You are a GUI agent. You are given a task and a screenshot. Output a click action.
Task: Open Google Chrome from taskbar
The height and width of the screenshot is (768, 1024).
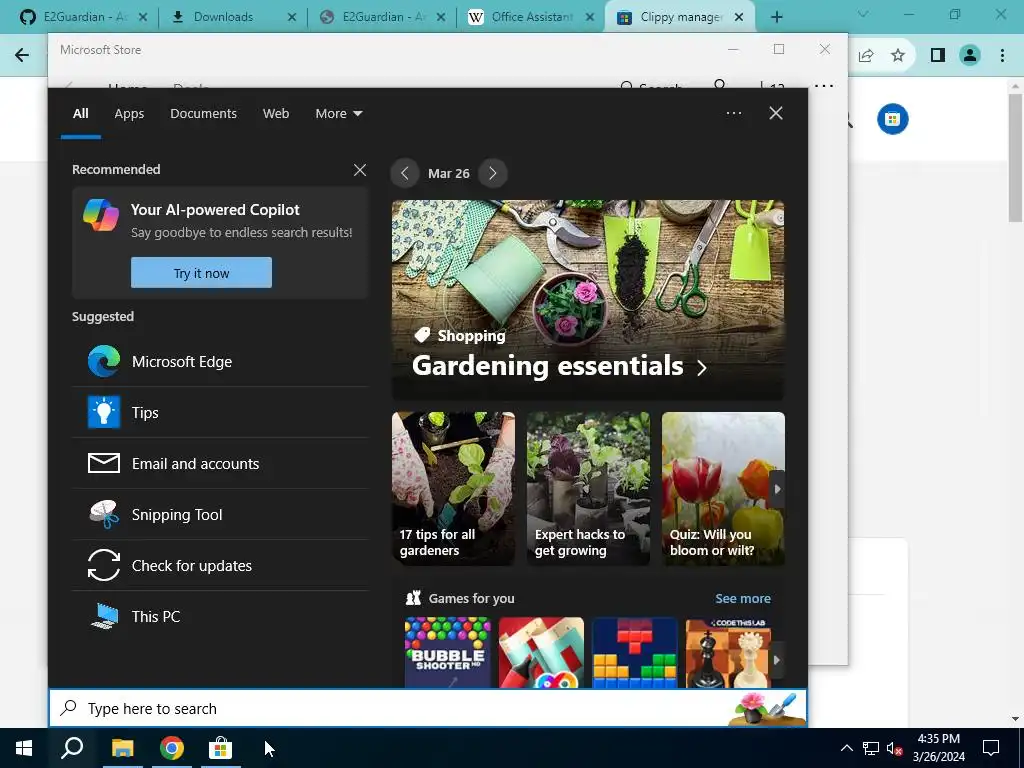[172, 748]
